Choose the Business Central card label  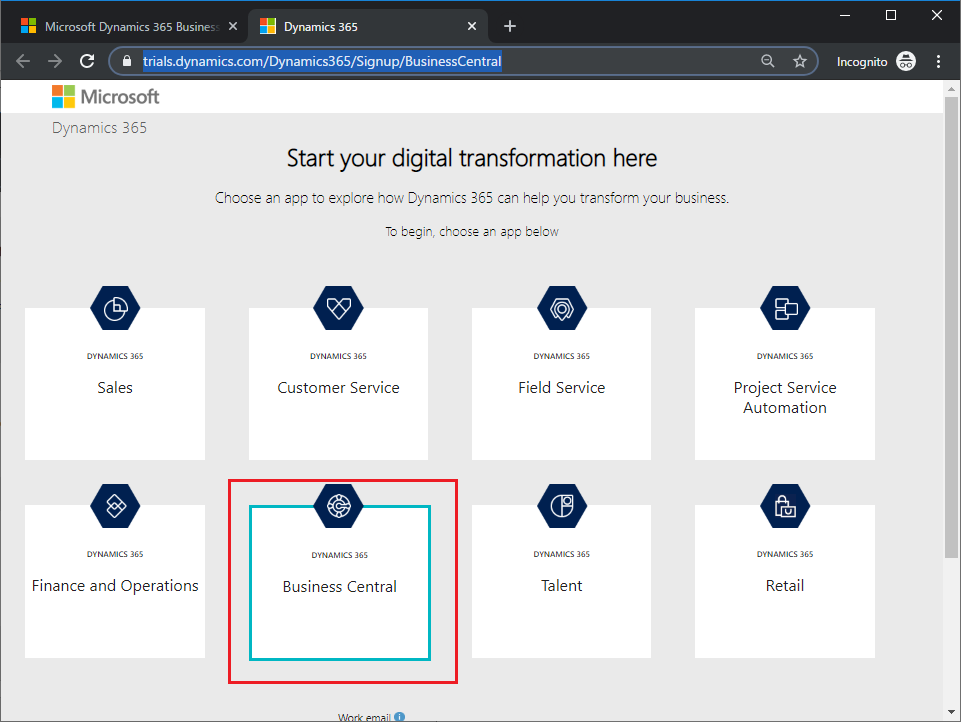coord(340,587)
